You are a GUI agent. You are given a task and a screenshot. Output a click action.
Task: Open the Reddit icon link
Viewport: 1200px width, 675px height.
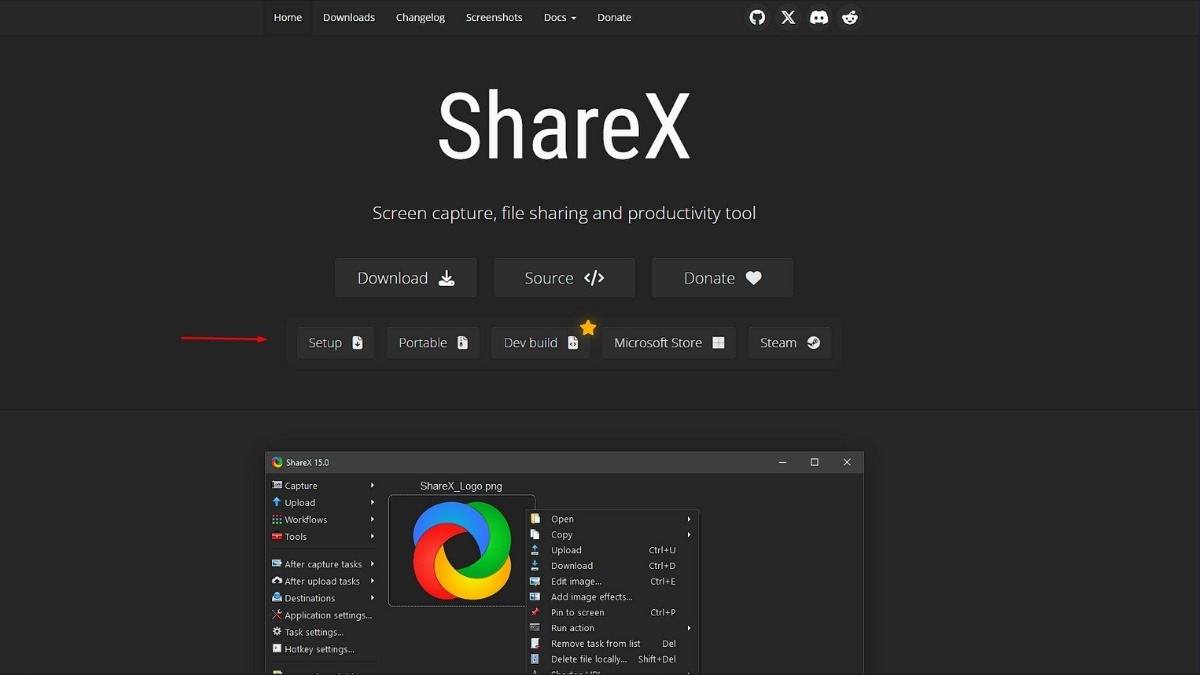coord(850,17)
